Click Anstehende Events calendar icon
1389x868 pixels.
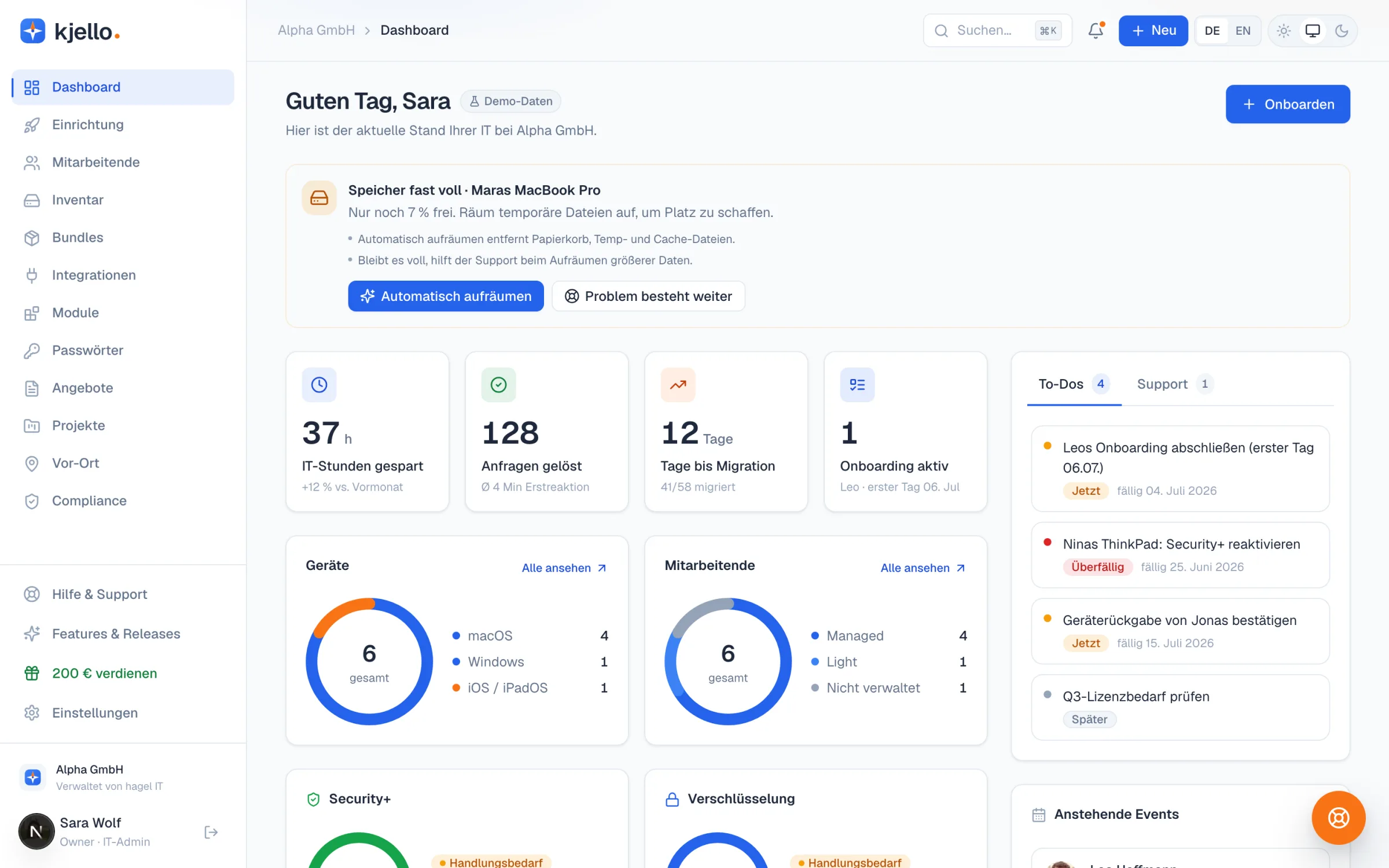point(1039,815)
